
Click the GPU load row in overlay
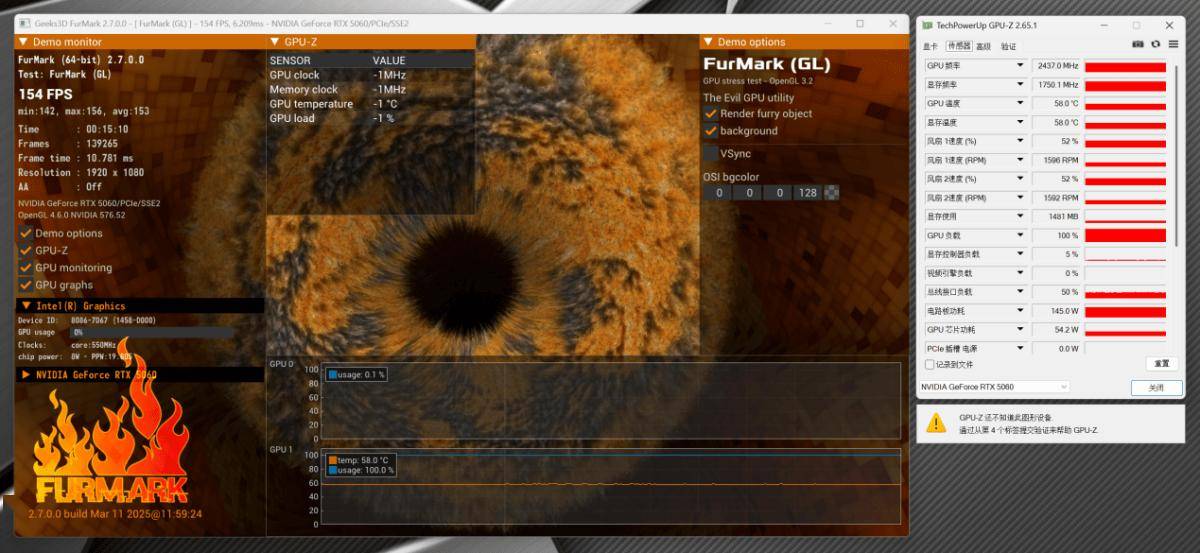[370, 118]
